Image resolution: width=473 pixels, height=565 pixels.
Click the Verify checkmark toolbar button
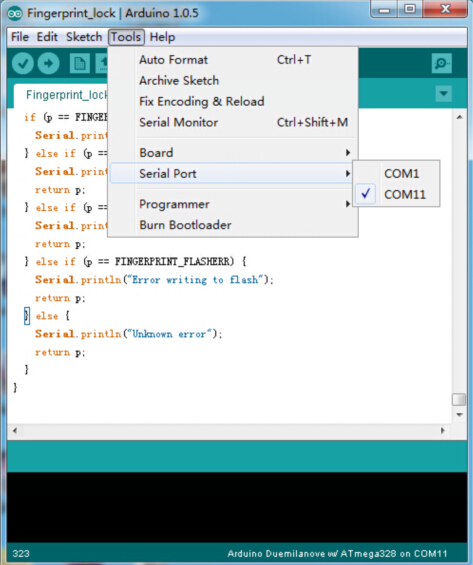(x=23, y=63)
